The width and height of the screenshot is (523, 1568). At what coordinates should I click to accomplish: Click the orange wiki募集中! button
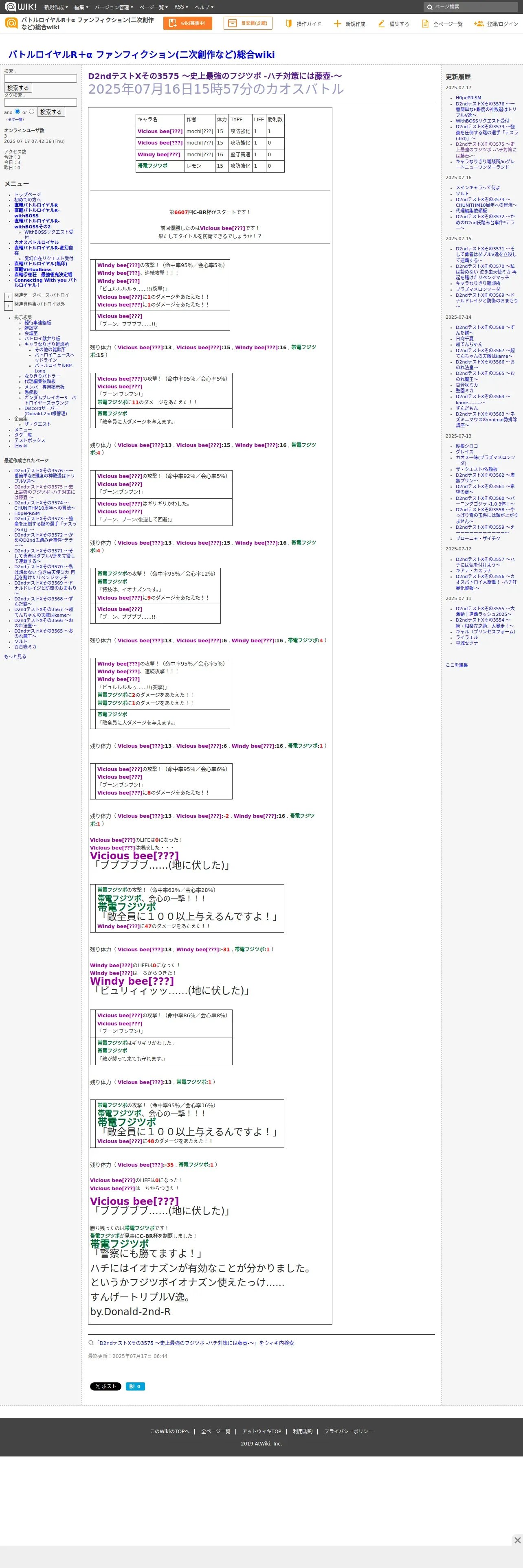[x=187, y=23]
